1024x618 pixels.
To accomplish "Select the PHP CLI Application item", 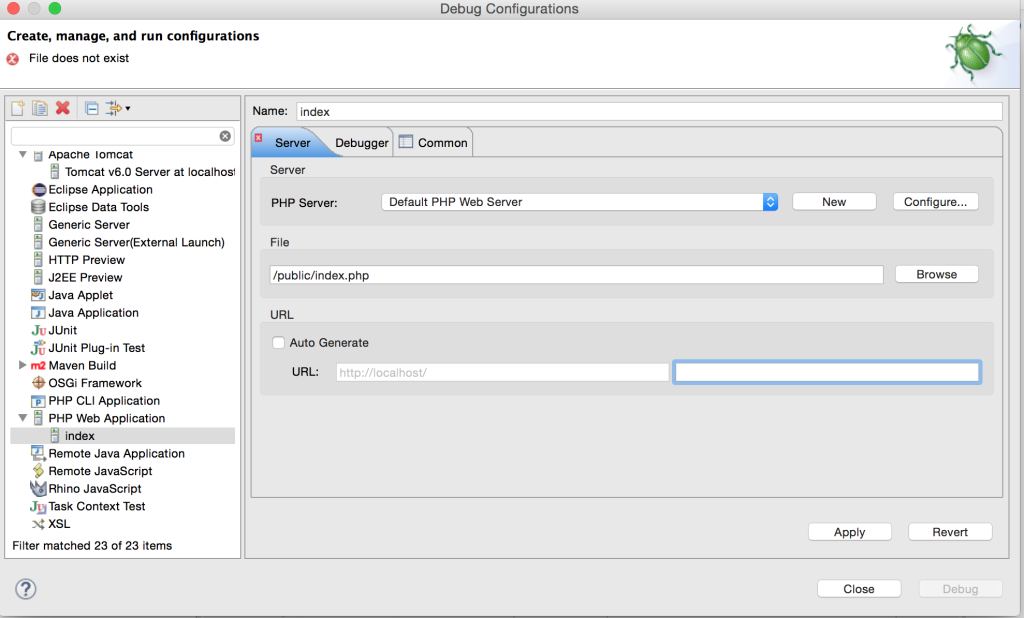I will 104,401.
